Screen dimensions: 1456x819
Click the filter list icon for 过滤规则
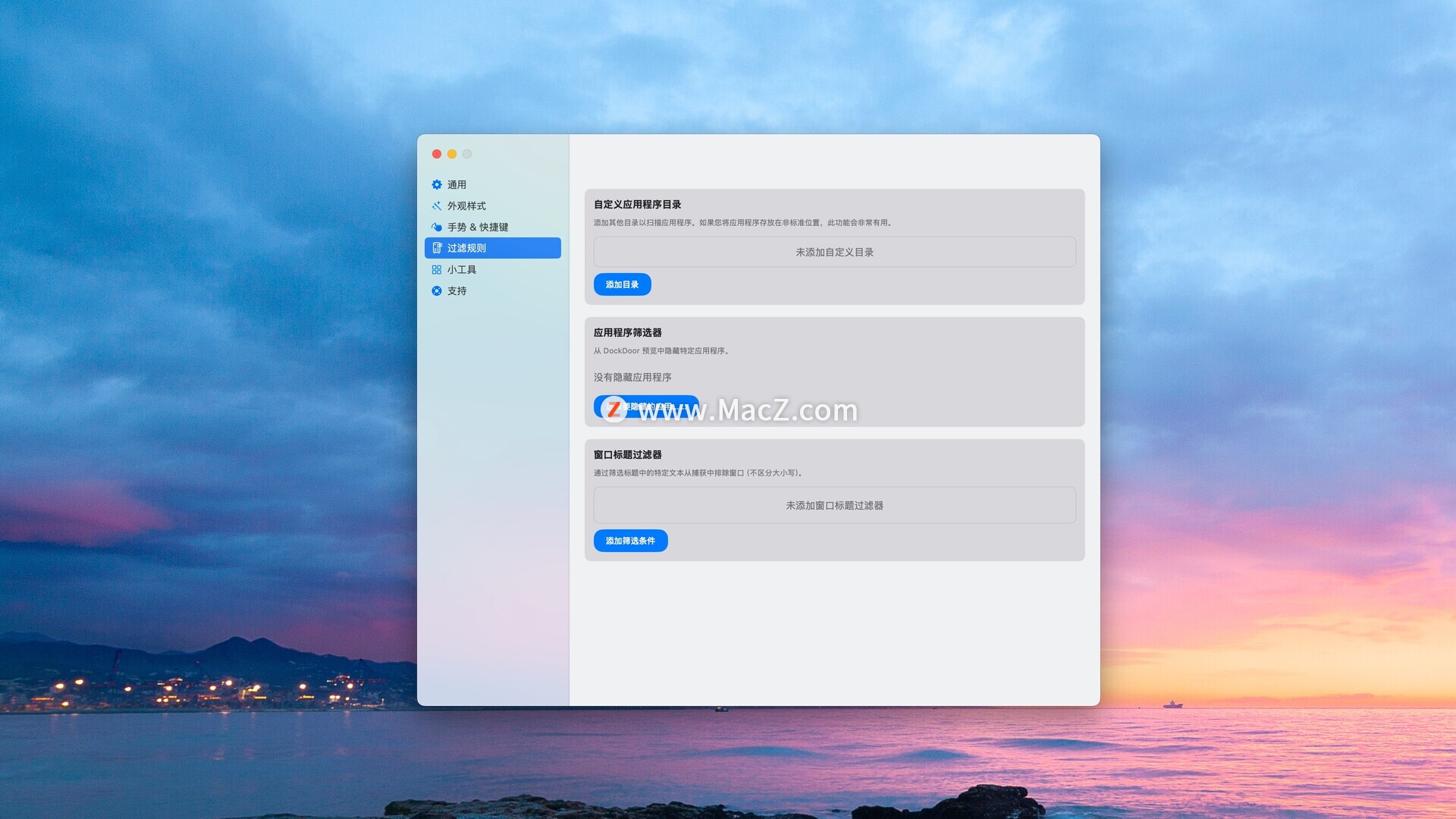tap(437, 248)
